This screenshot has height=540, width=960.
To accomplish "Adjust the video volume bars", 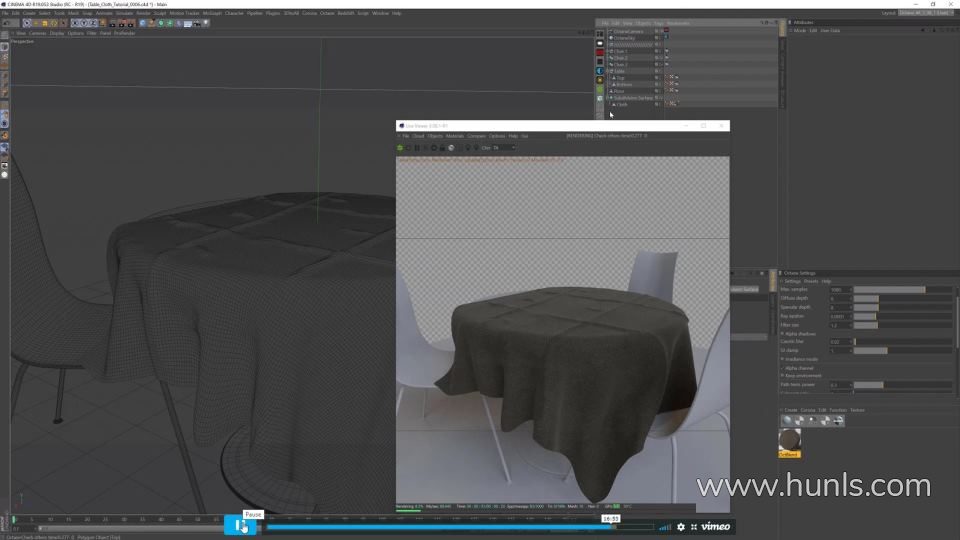I will click(x=665, y=527).
